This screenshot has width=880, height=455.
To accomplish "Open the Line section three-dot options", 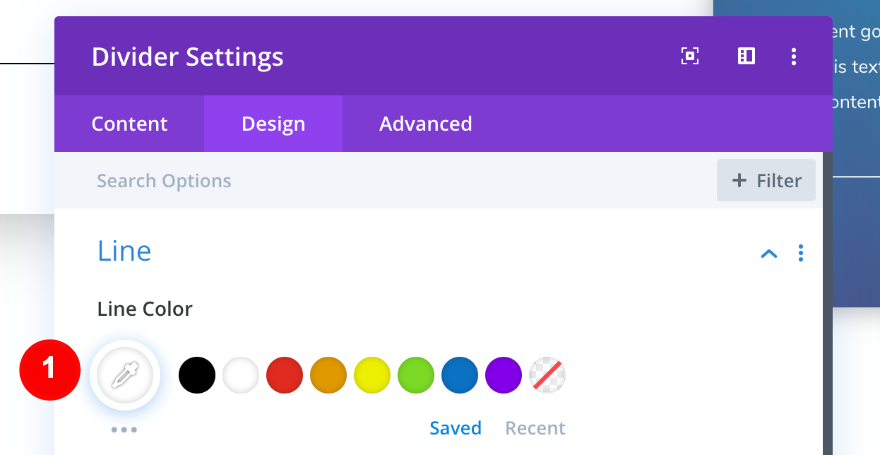I will pyautogui.click(x=800, y=253).
